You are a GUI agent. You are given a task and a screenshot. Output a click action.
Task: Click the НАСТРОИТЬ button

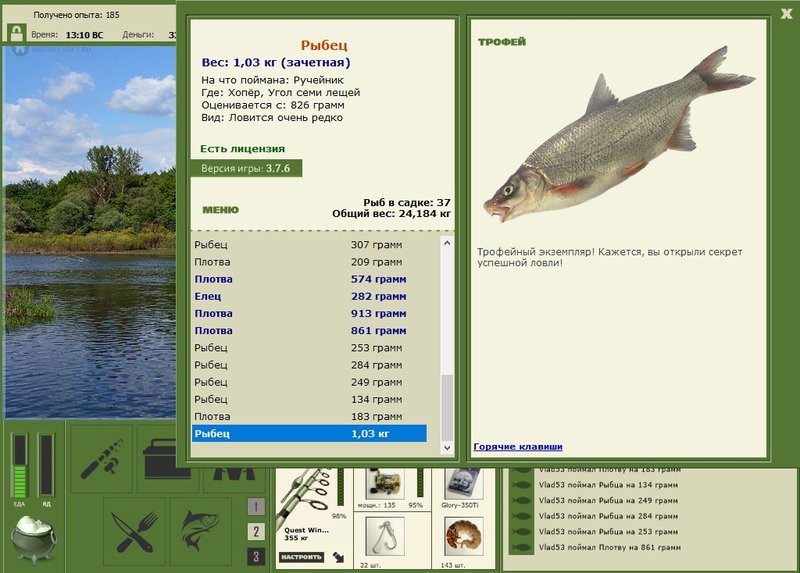point(302,557)
